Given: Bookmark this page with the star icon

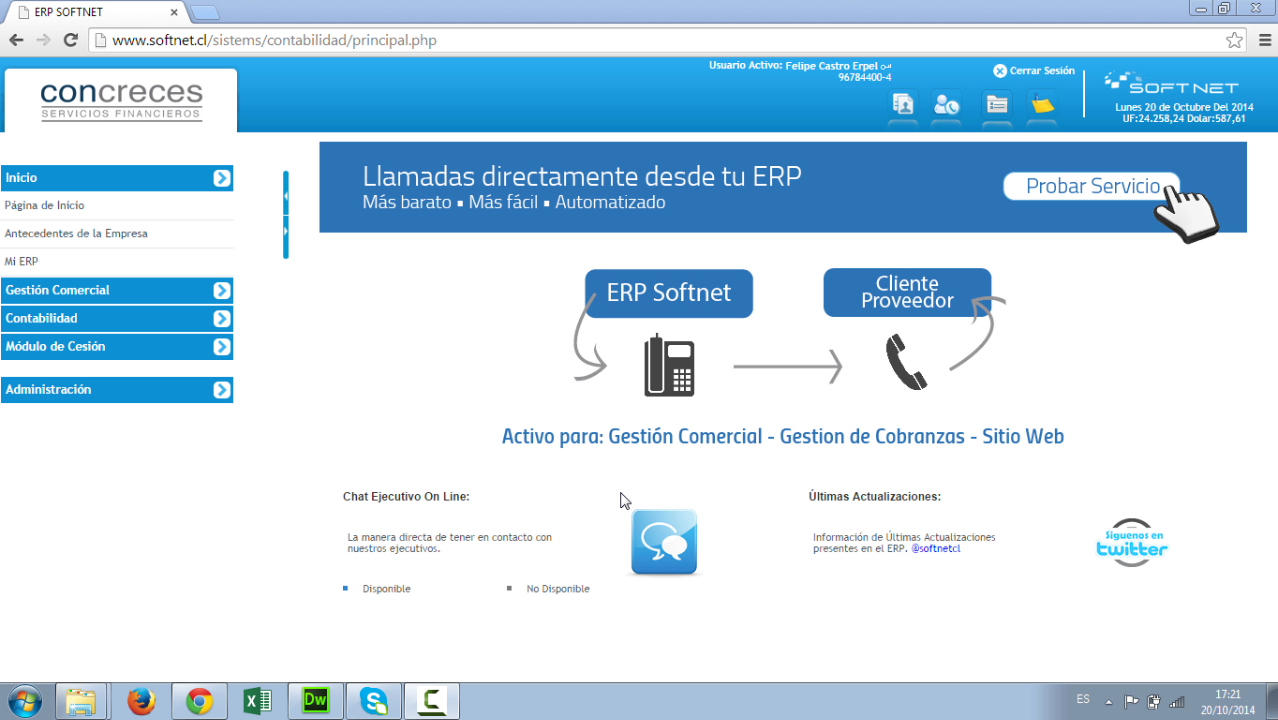Looking at the screenshot, I should pyautogui.click(x=1235, y=40).
